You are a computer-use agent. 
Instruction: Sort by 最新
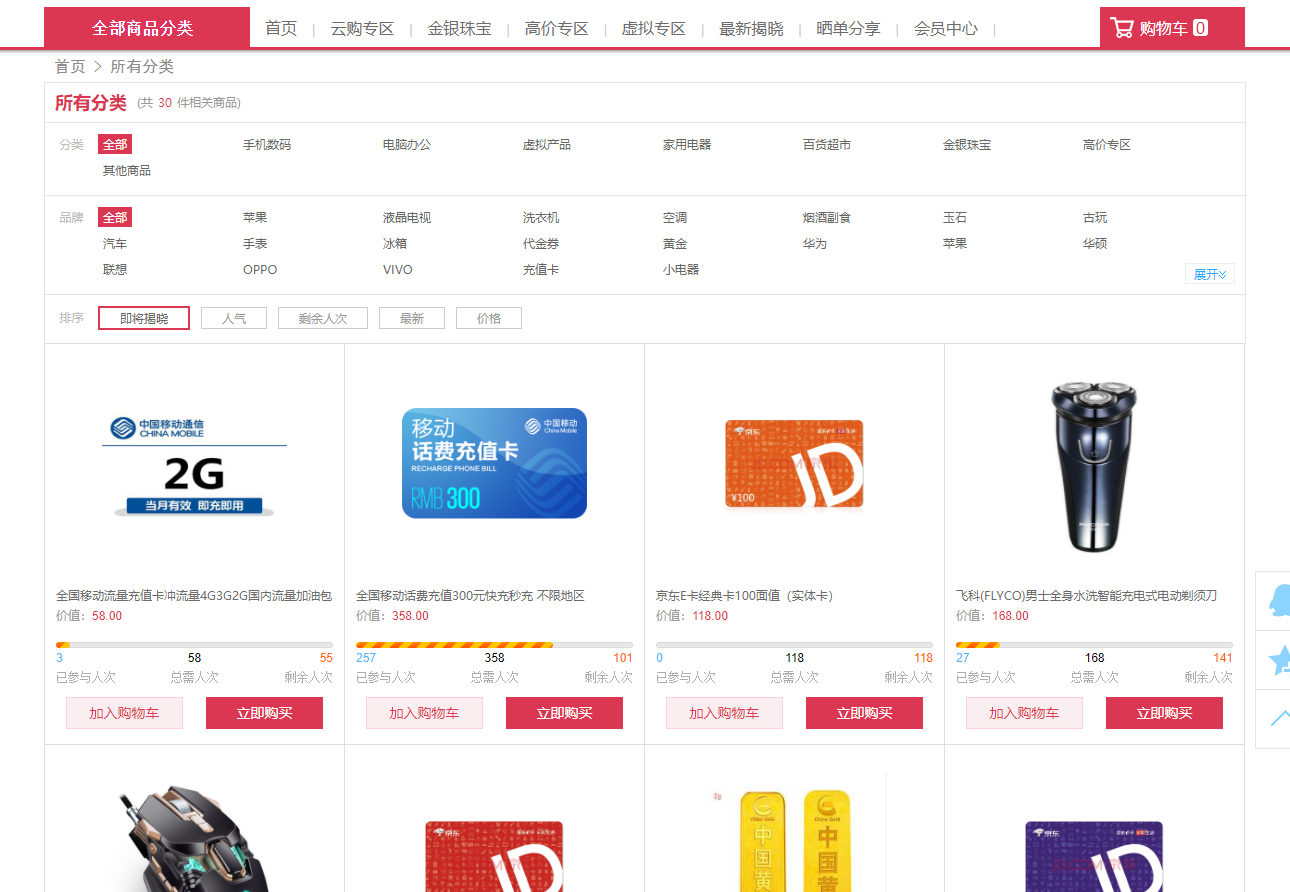coord(412,318)
